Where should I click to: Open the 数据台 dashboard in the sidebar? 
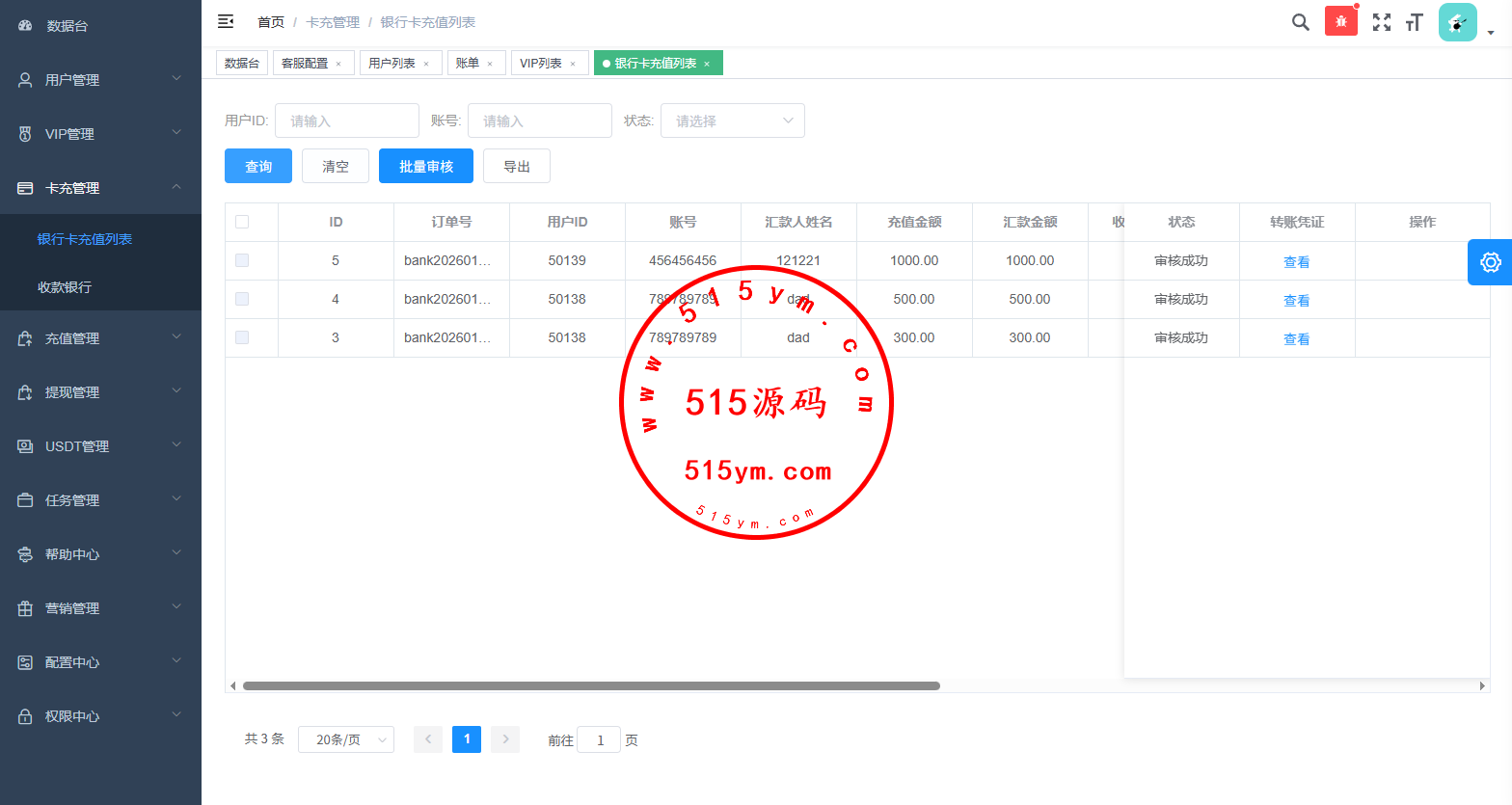(67, 26)
